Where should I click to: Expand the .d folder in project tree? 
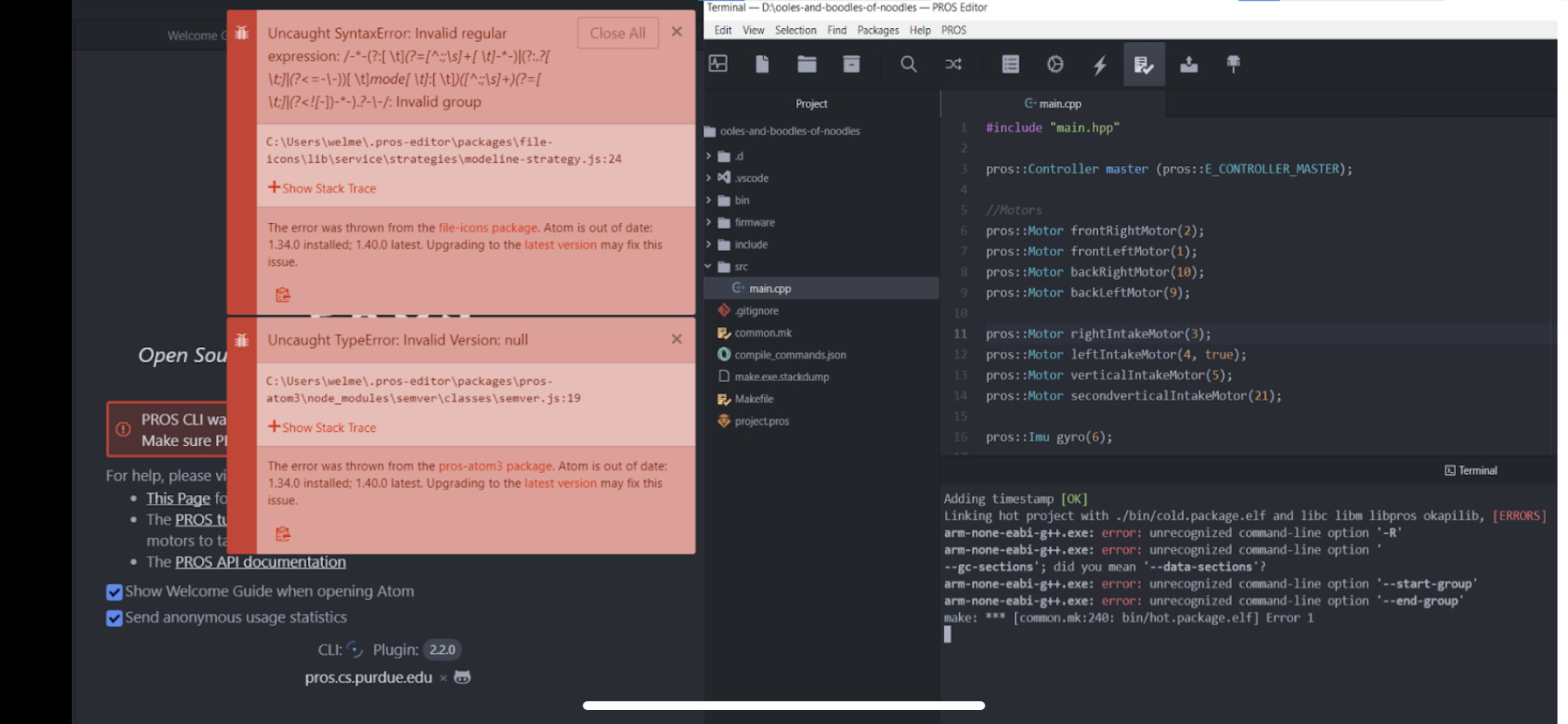(x=708, y=157)
